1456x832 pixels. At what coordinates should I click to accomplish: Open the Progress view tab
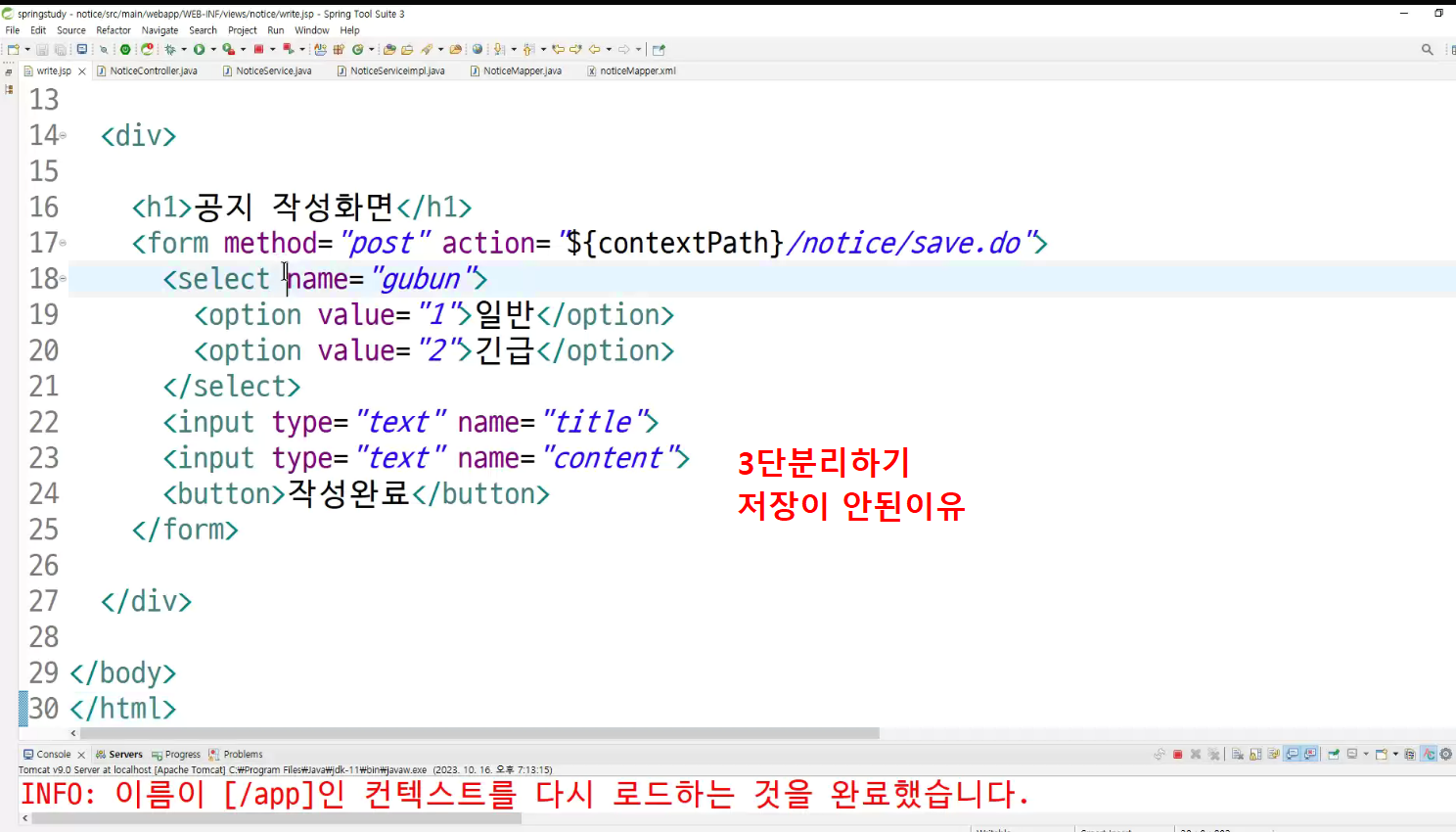coord(176,755)
